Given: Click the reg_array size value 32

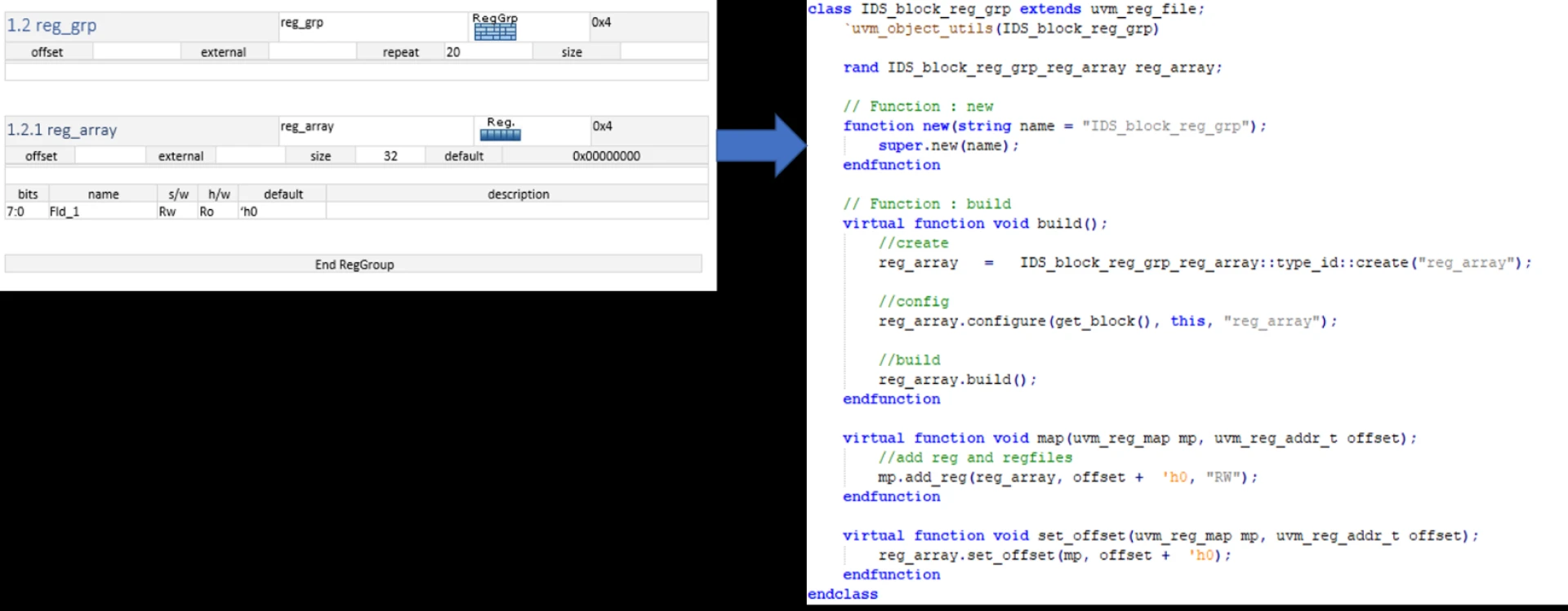Looking at the screenshot, I should tap(390, 156).
